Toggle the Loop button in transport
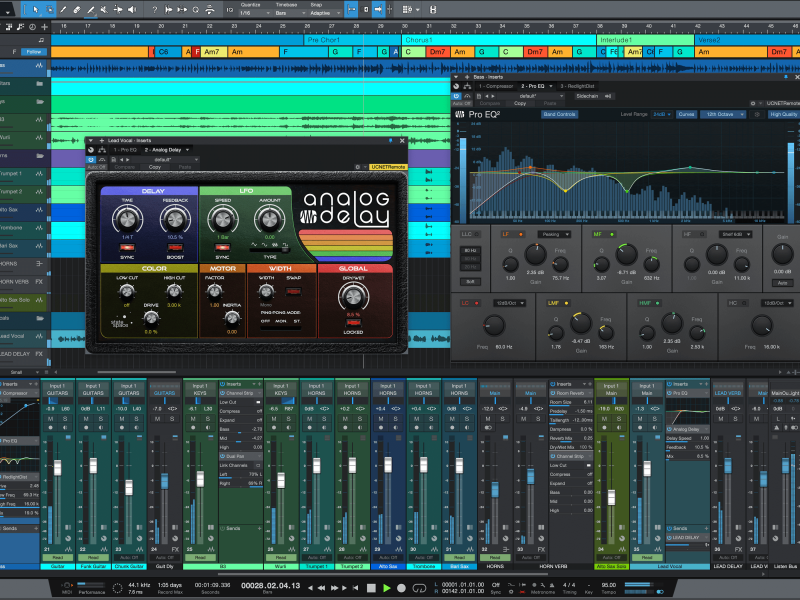Viewport: 800px width, 600px height. coord(419,588)
